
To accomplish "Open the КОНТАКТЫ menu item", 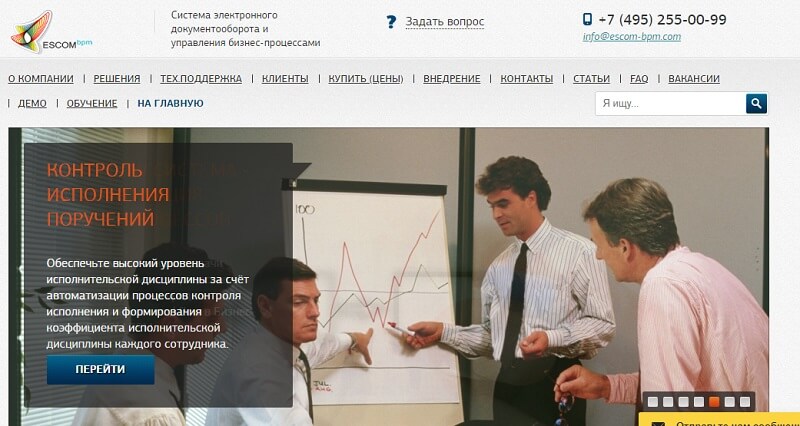I will pos(527,79).
